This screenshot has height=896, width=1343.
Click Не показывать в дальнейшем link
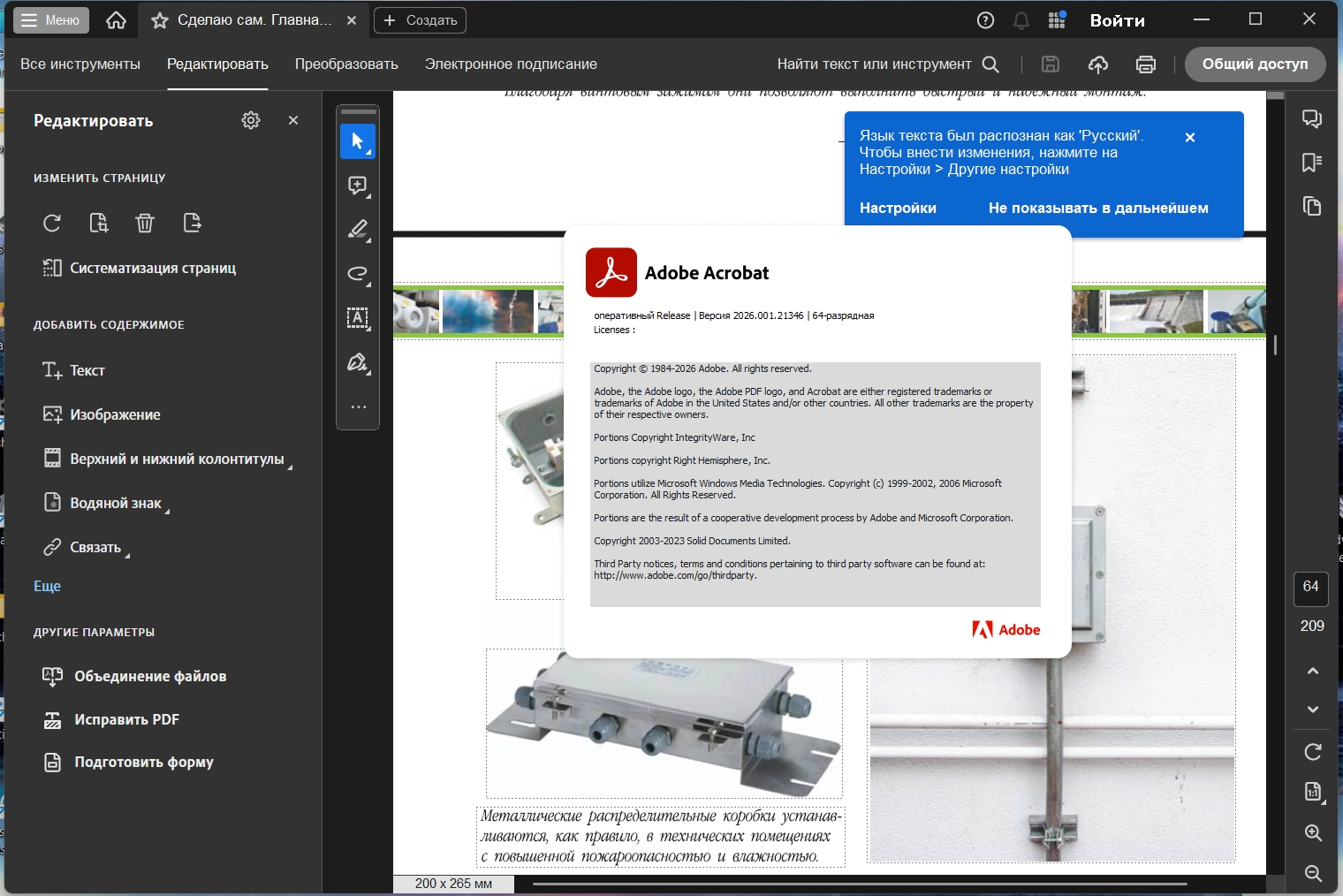(1098, 209)
